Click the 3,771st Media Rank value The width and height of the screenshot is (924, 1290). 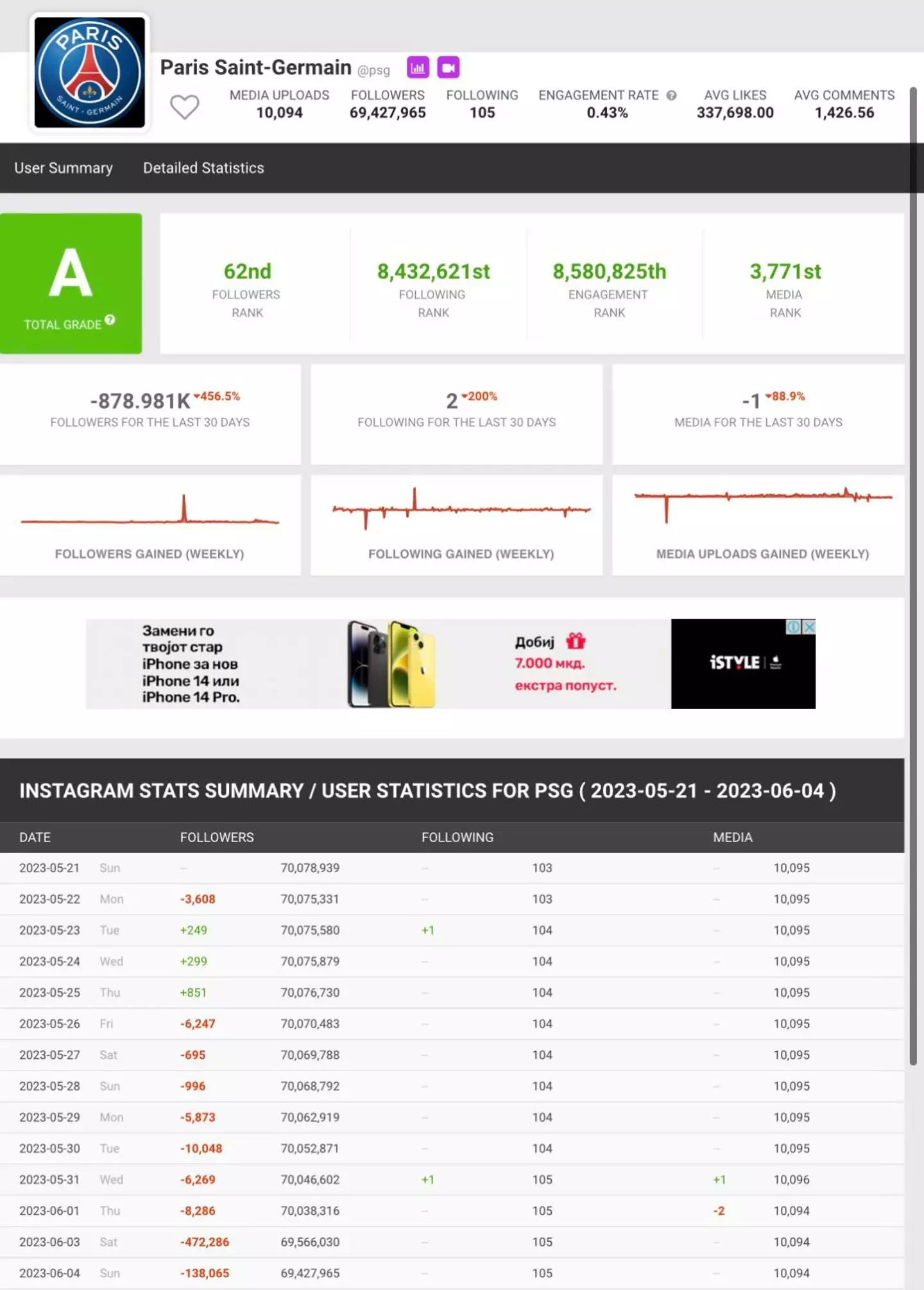(x=785, y=271)
